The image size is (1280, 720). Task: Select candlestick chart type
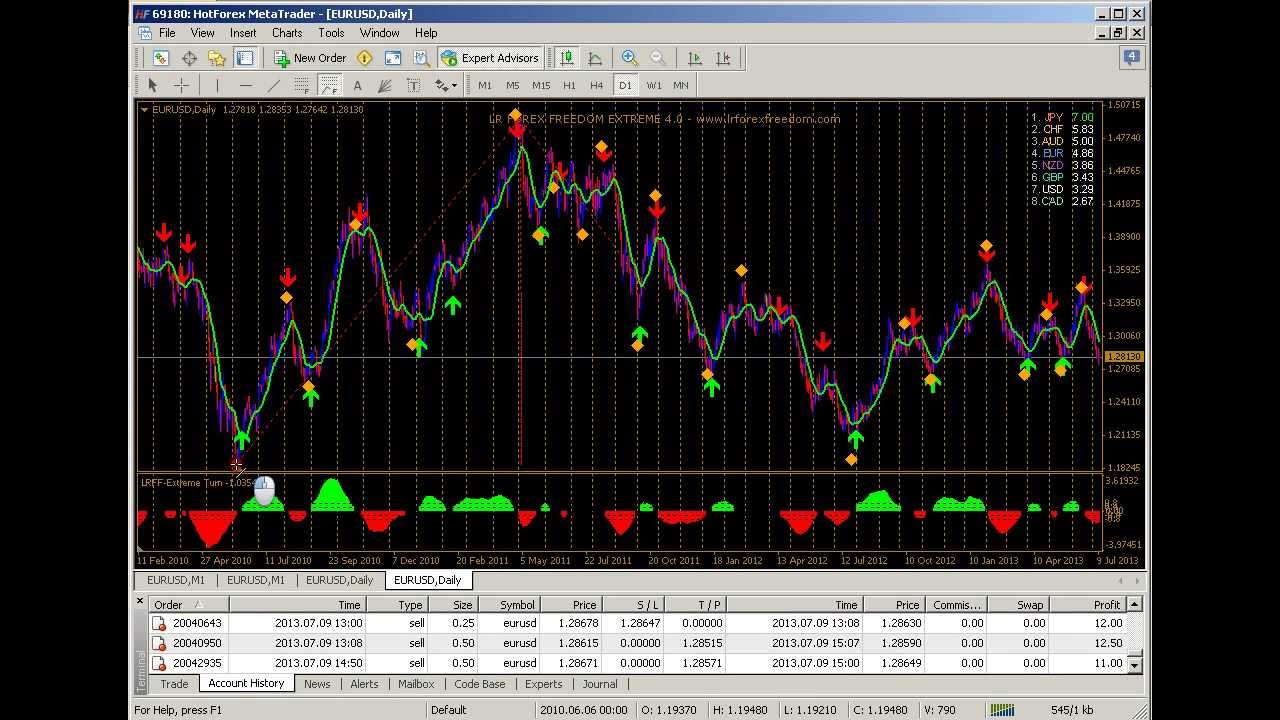[x=567, y=58]
